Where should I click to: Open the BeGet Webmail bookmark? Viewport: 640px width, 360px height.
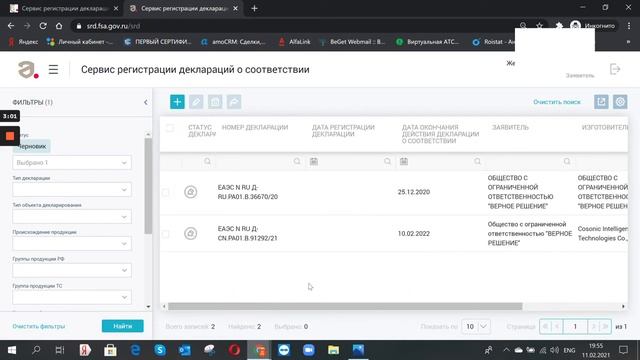352,42
